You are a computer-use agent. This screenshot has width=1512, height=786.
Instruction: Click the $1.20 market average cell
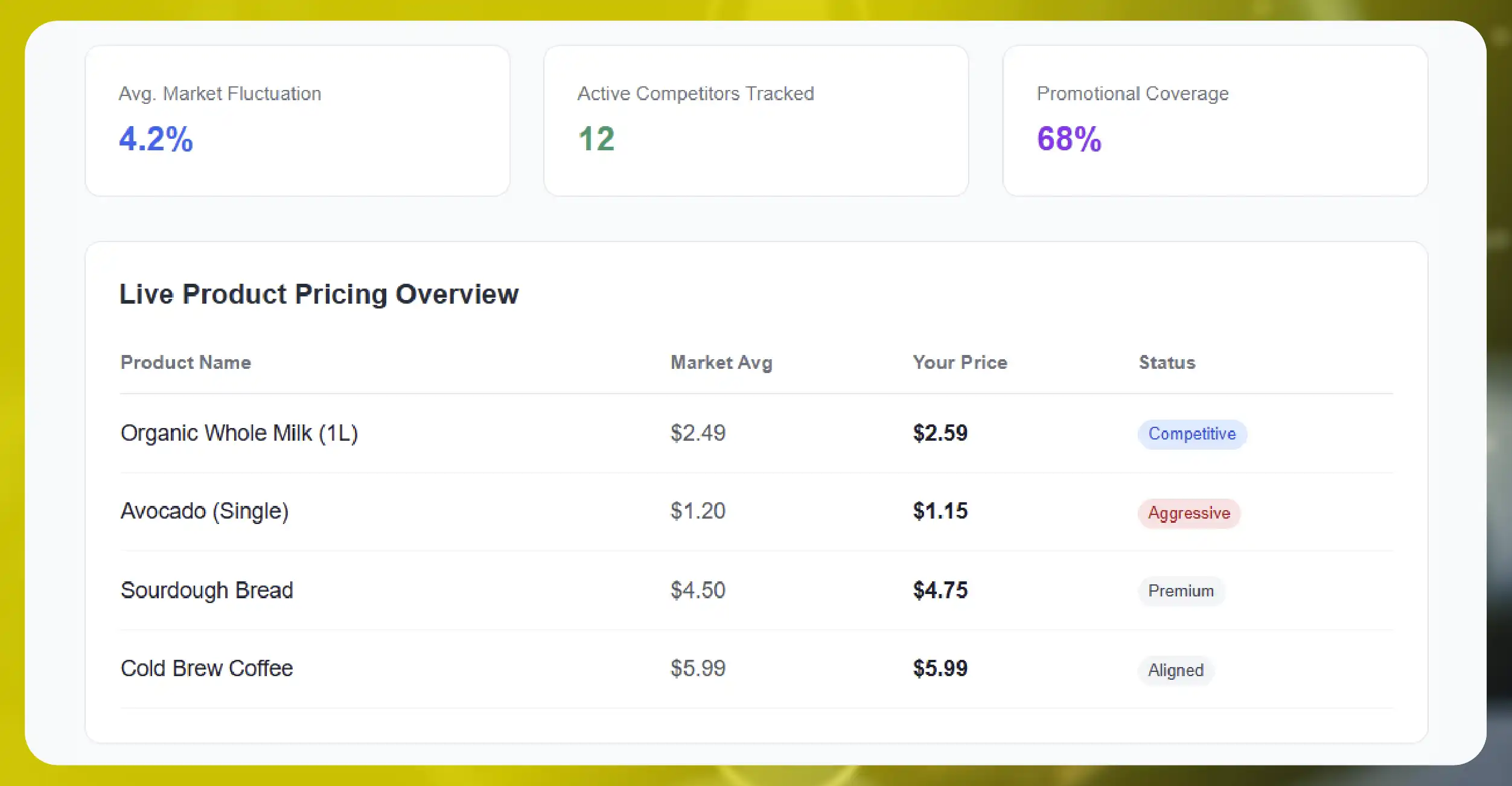[x=698, y=511]
